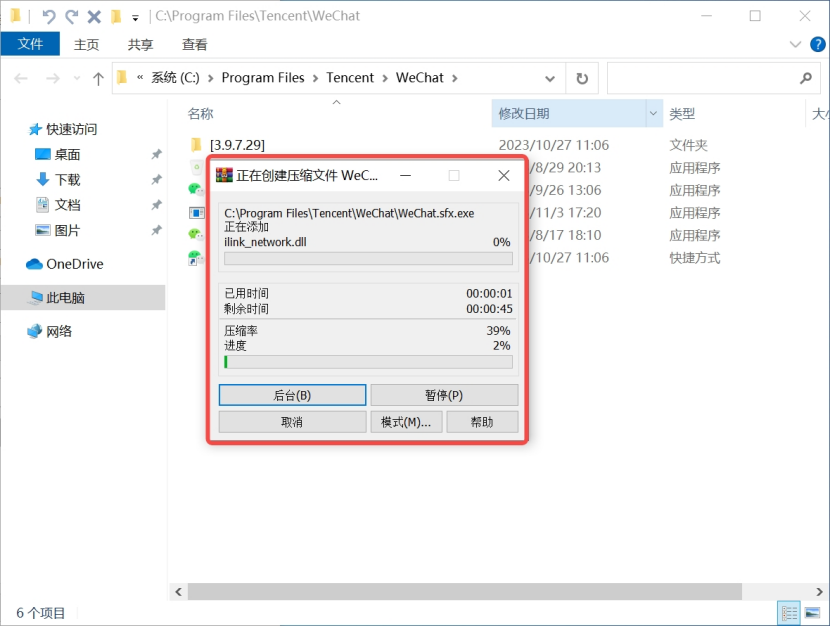Switch to the 查看 ribbon tab
Viewport: 830px width, 626px height.
click(x=195, y=44)
